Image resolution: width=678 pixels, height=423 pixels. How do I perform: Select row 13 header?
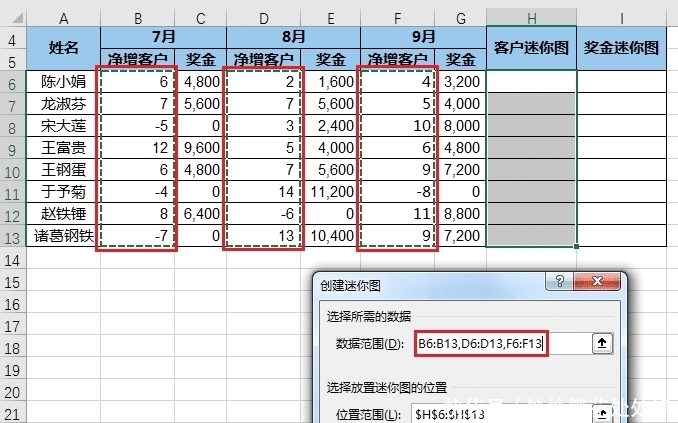13,237
